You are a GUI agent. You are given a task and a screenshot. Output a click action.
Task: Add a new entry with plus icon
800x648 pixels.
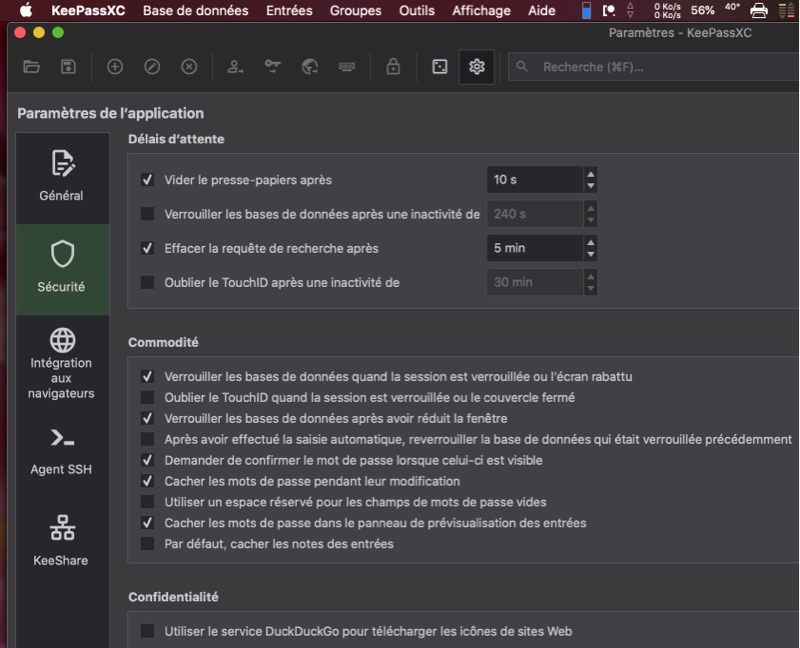(115, 67)
